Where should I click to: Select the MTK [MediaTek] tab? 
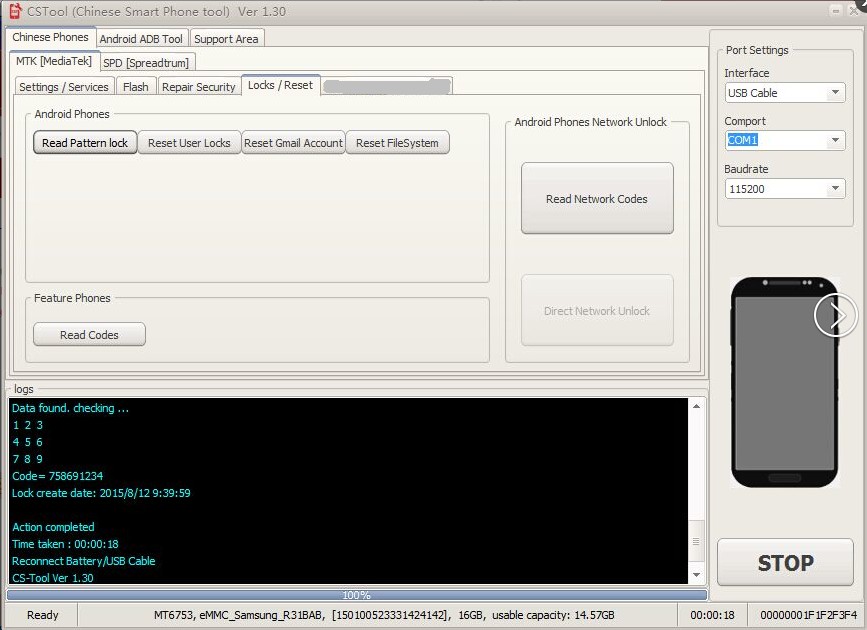54,61
